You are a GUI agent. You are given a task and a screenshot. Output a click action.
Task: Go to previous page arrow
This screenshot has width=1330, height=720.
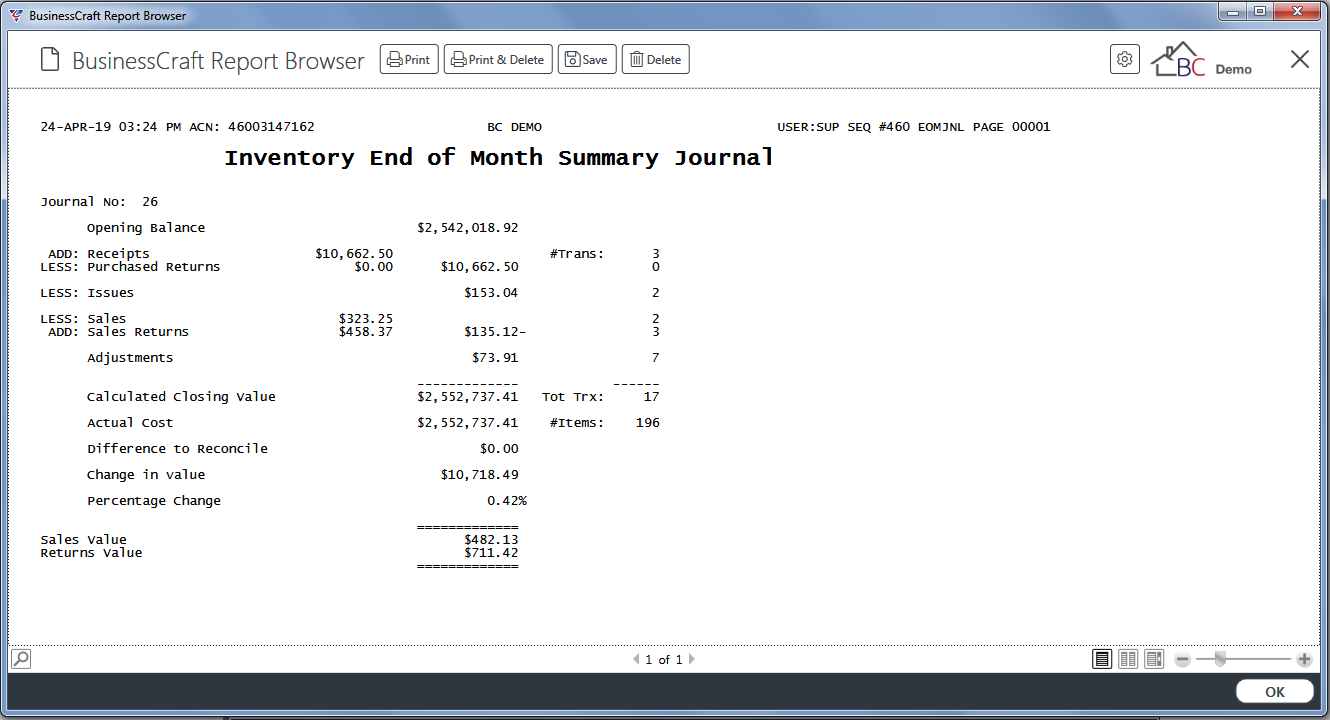coord(636,659)
